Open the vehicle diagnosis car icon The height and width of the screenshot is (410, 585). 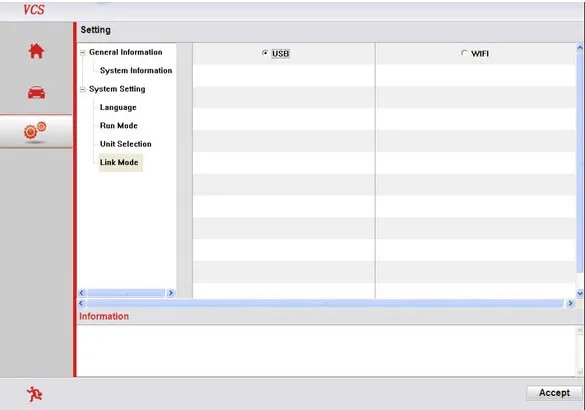pyautogui.click(x=36, y=92)
